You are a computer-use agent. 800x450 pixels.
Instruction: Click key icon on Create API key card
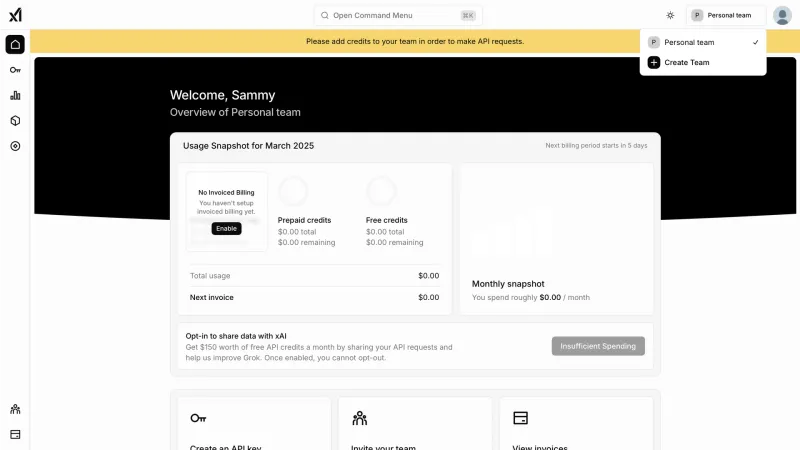[198, 418]
